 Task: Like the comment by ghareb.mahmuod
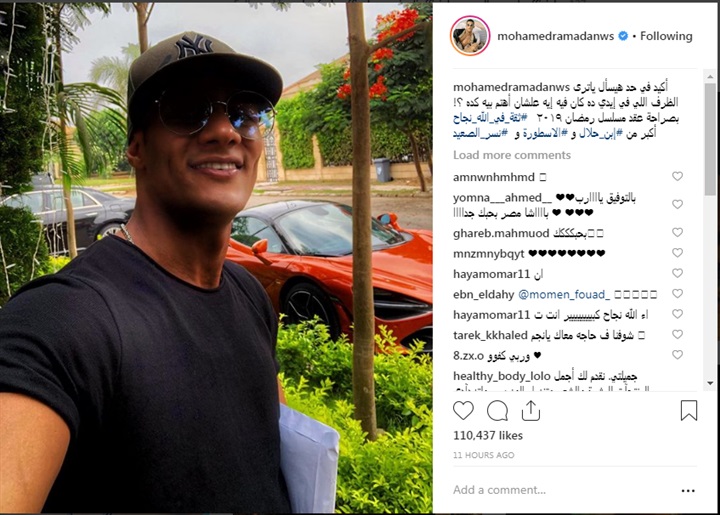click(677, 232)
